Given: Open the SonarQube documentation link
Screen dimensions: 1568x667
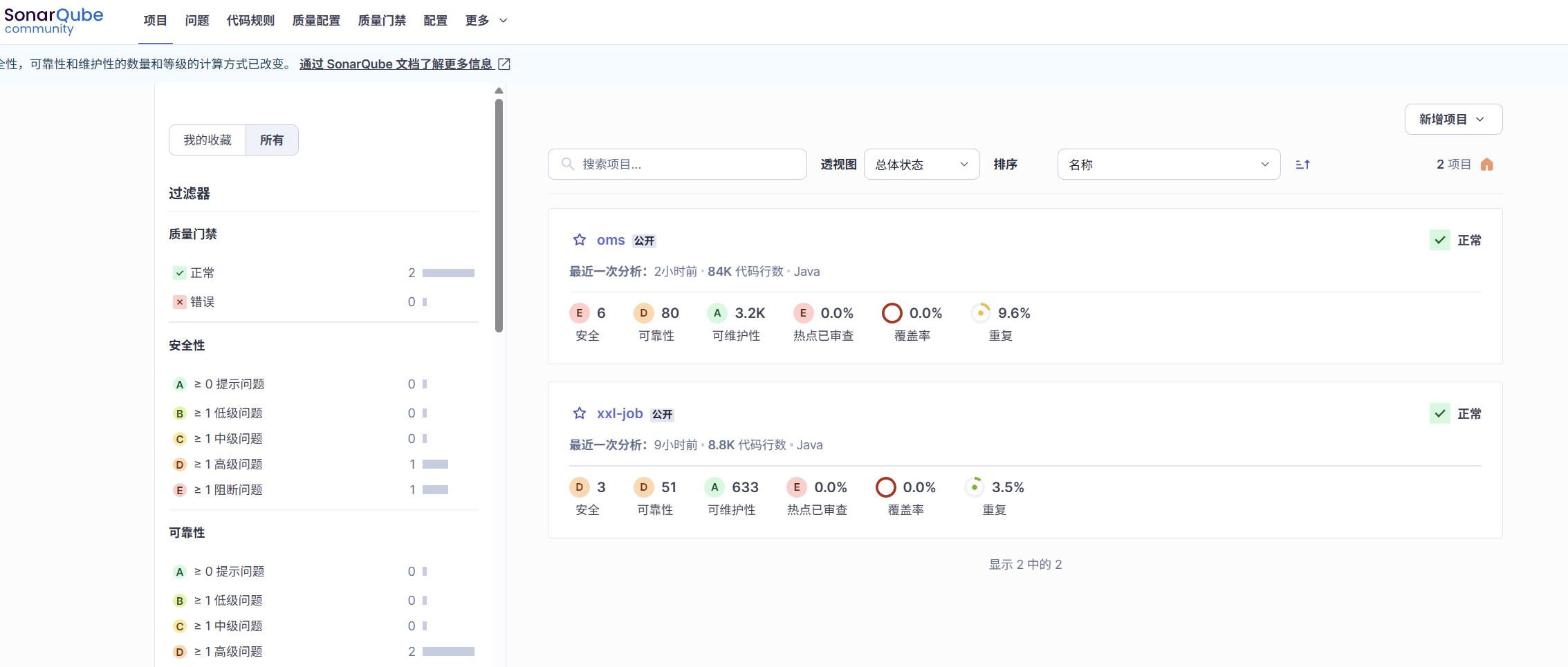Looking at the screenshot, I should click(x=396, y=64).
